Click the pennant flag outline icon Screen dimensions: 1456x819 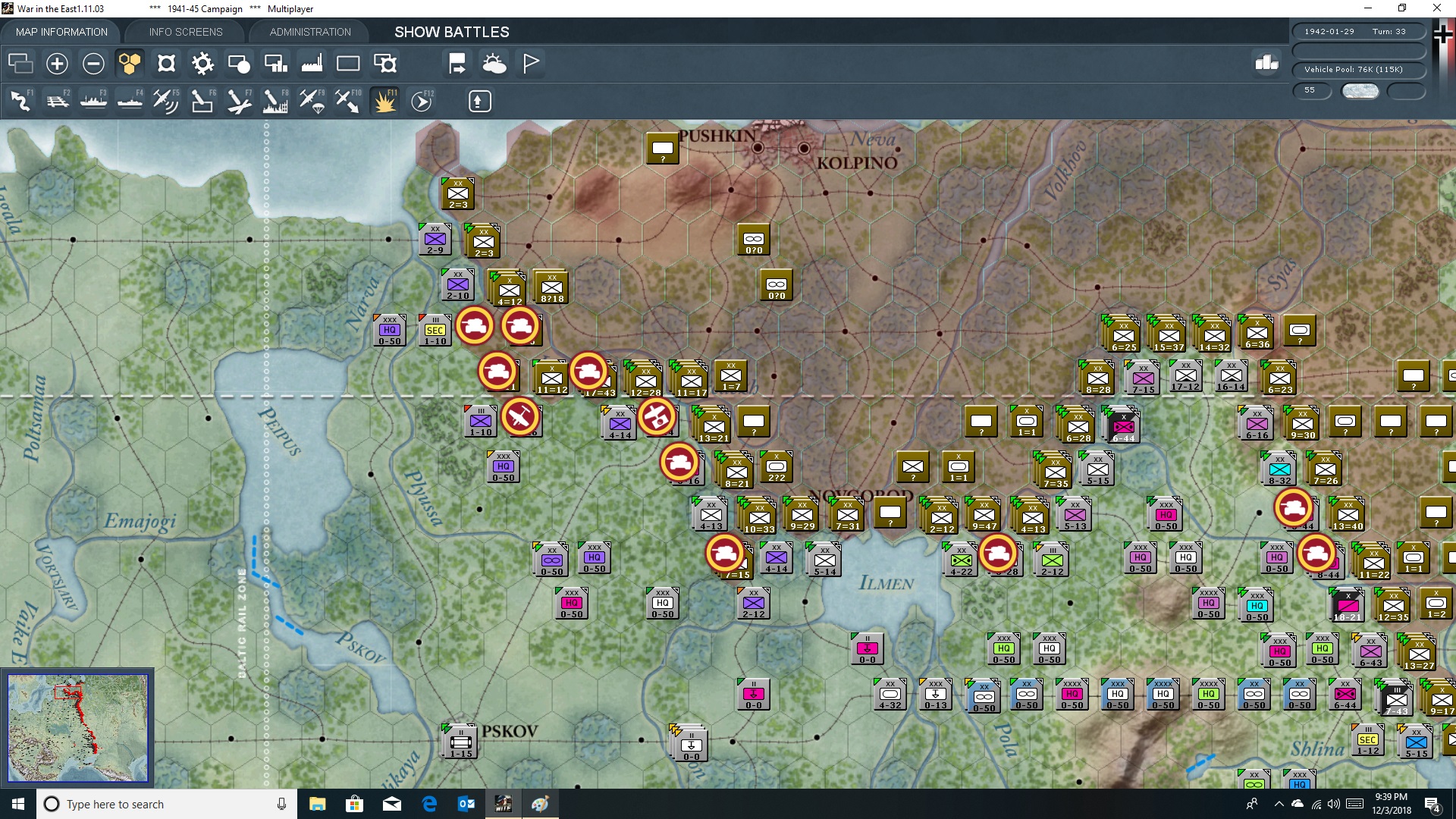[x=531, y=64]
